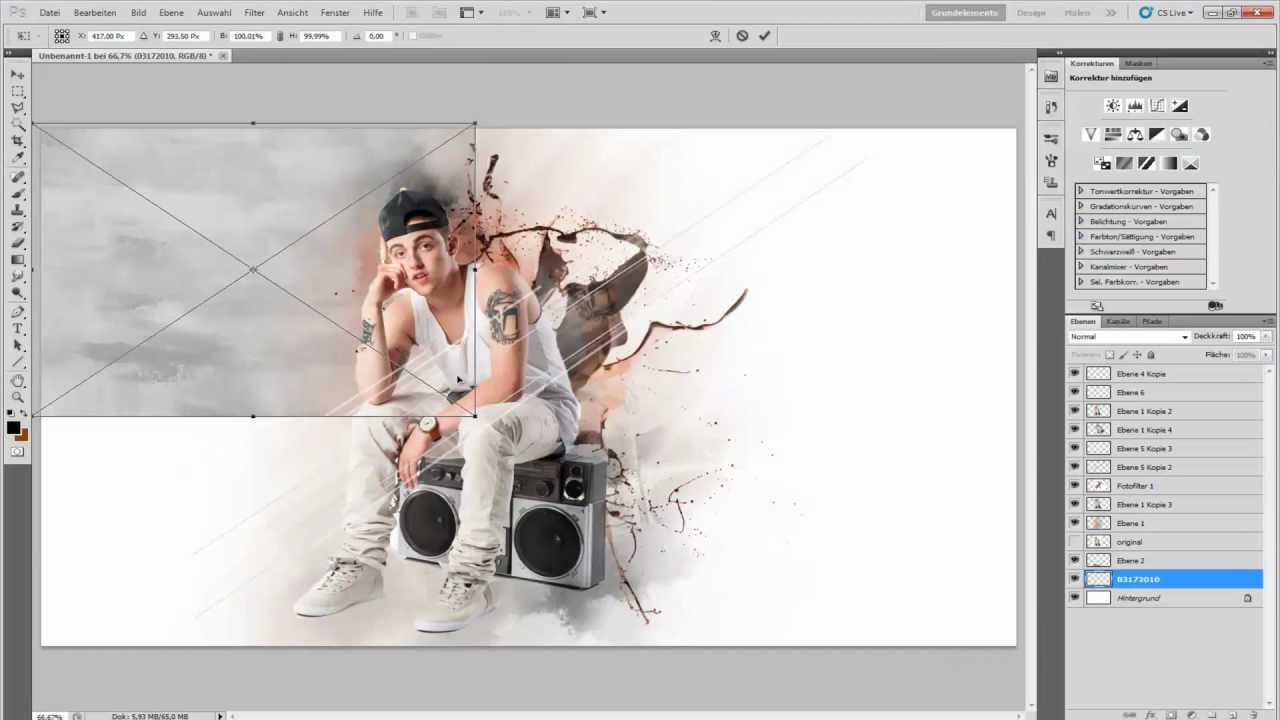Hide the Ebene 2 layer
Viewport: 1280px width, 720px height.
tap(1074, 560)
